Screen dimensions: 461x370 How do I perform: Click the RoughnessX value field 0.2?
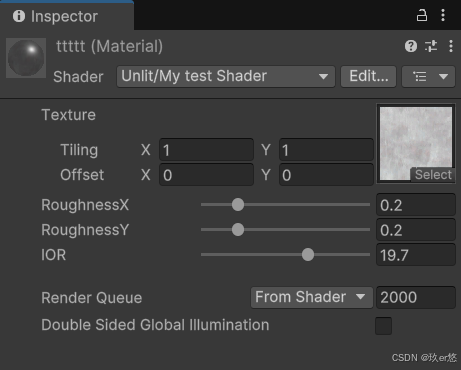[x=416, y=205]
